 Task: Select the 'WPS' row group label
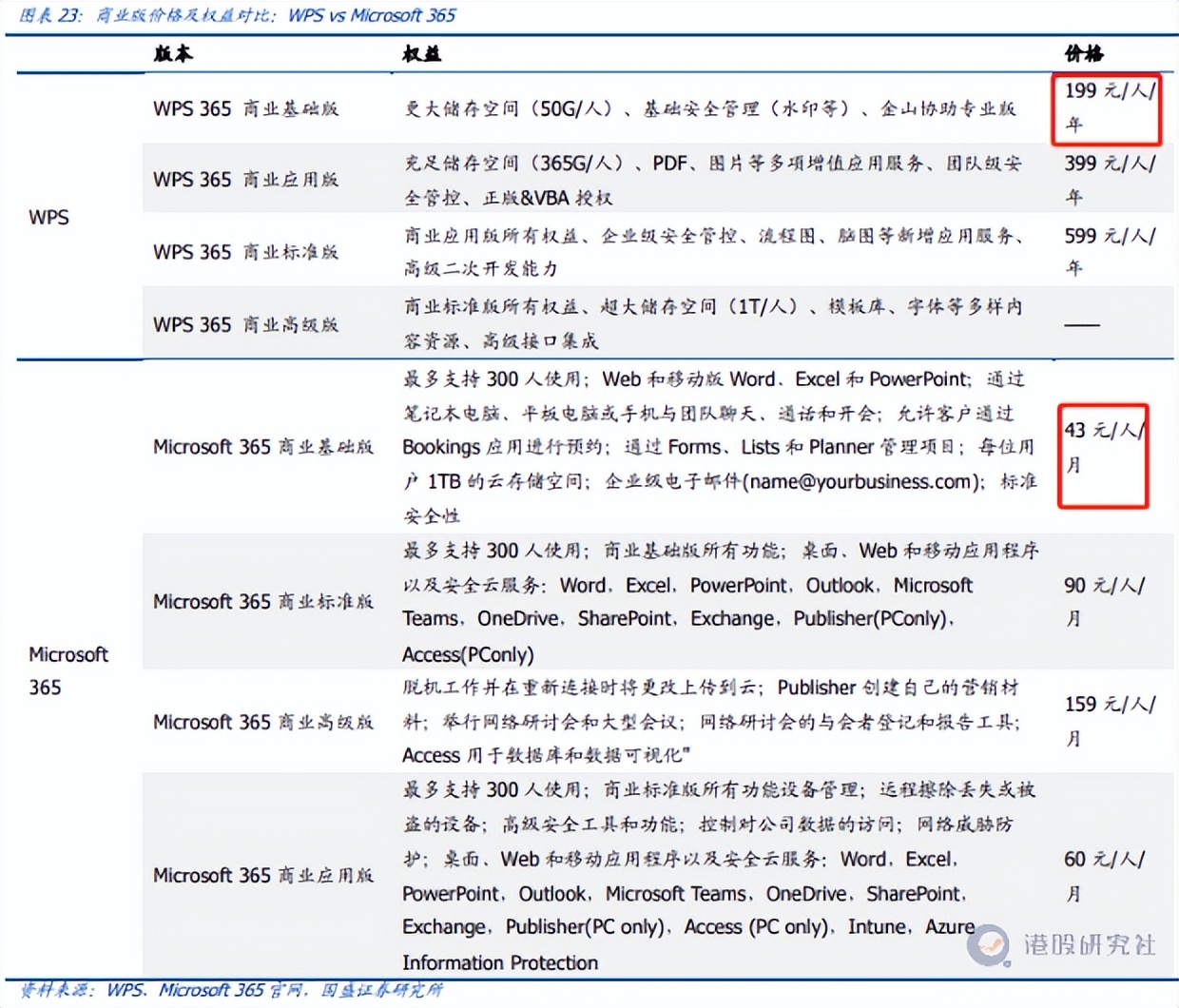coord(48,217)
